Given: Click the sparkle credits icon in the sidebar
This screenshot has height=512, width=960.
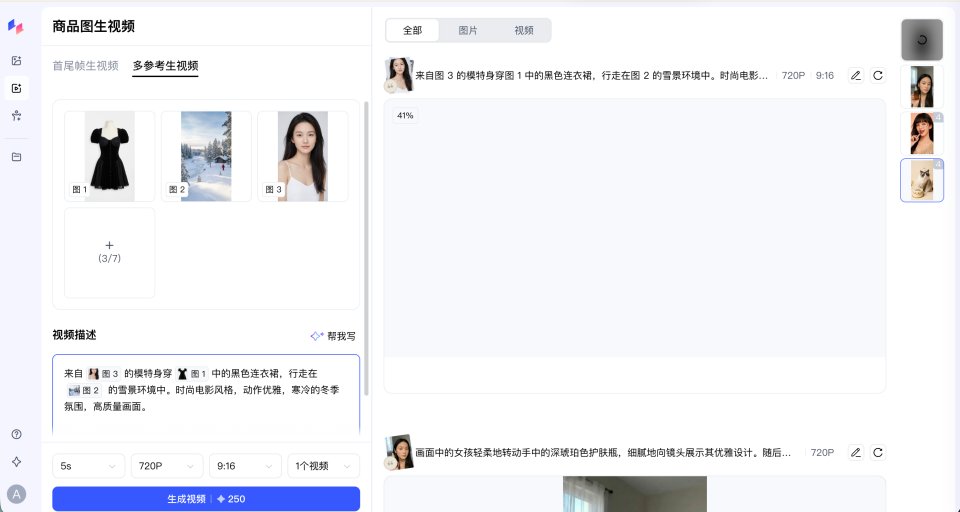Looking at the screenshot, I should click(17, 462).
